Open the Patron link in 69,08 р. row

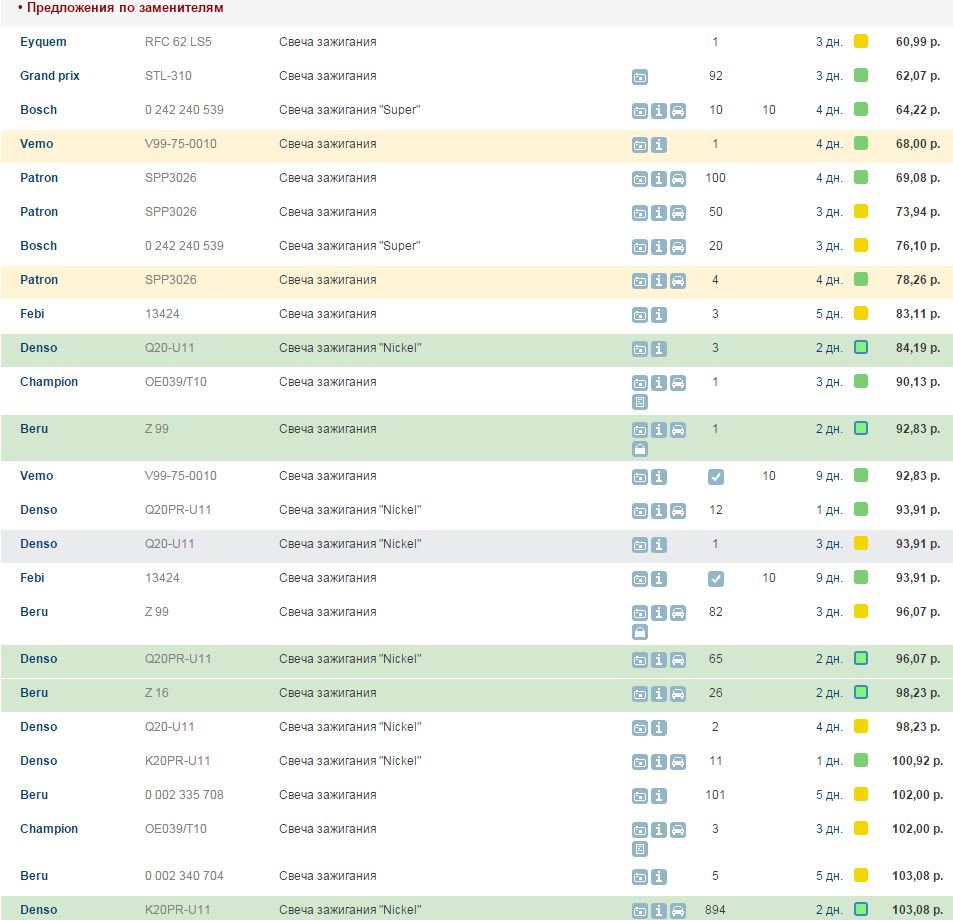39,178
